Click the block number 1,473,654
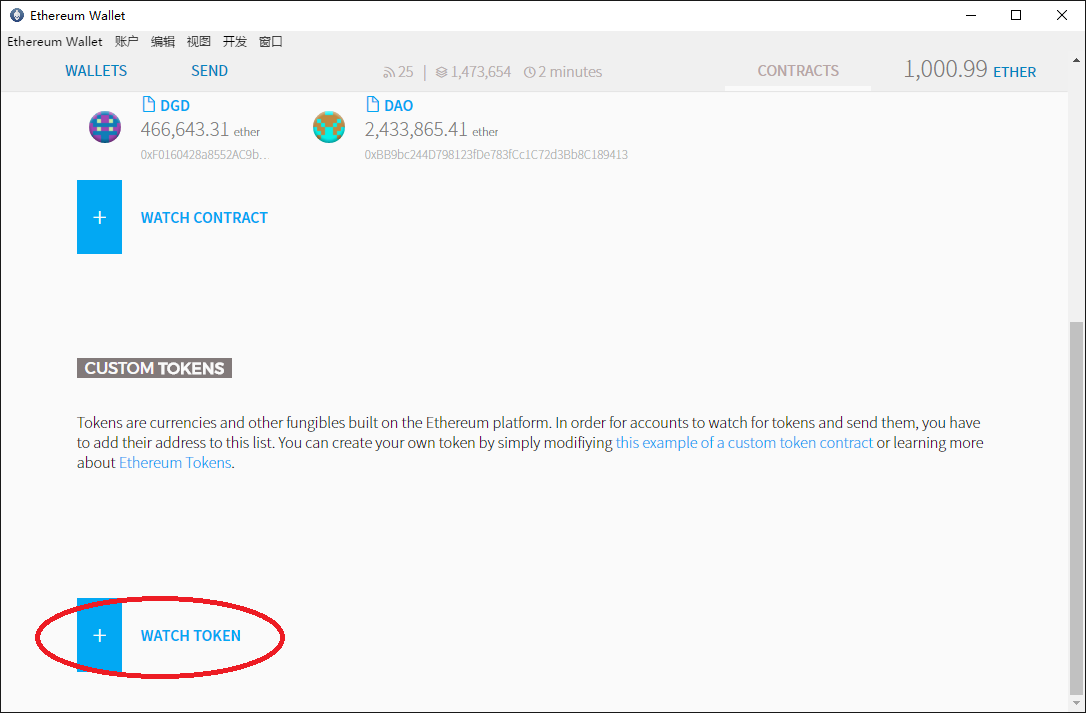This screenshot has height=713, width=1086. coord(481,72)
